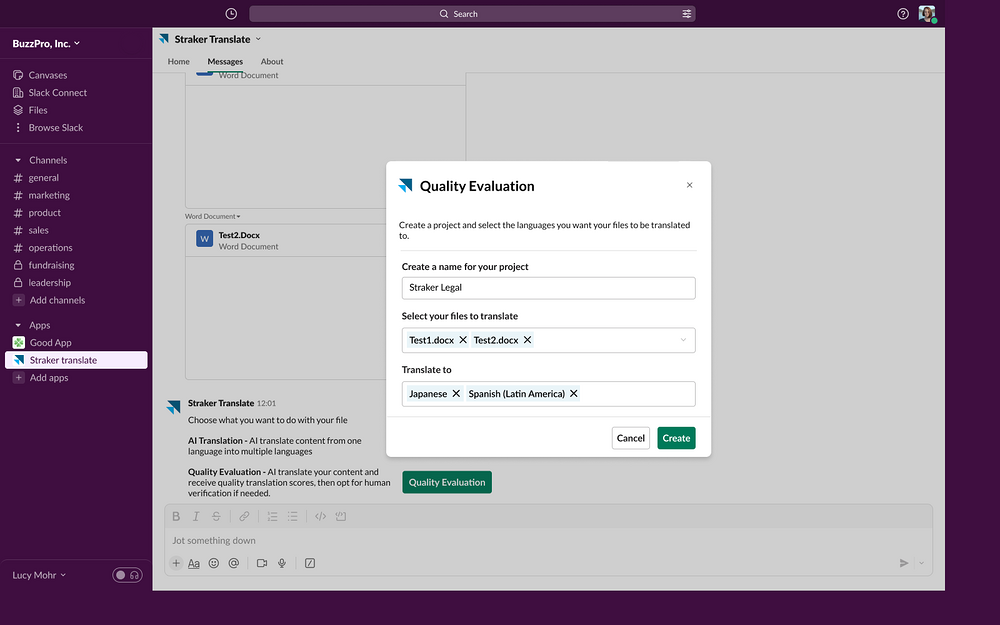Screen dimensions: 1000x625
Task: Switch to the Messages tab
Action: coord(225,62)
